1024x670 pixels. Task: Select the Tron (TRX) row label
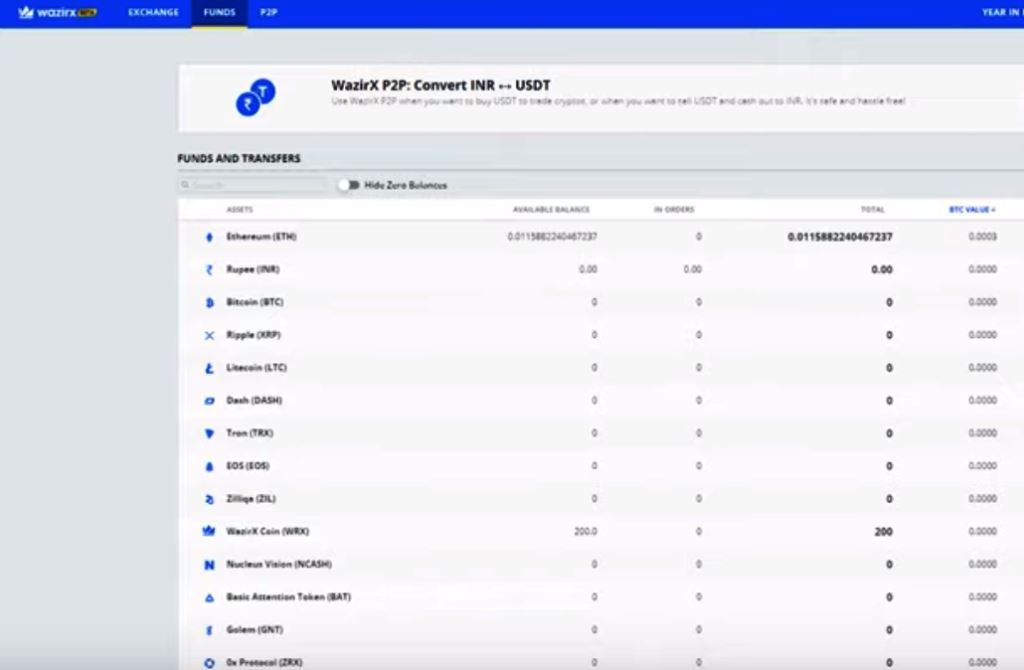point(249,432)
